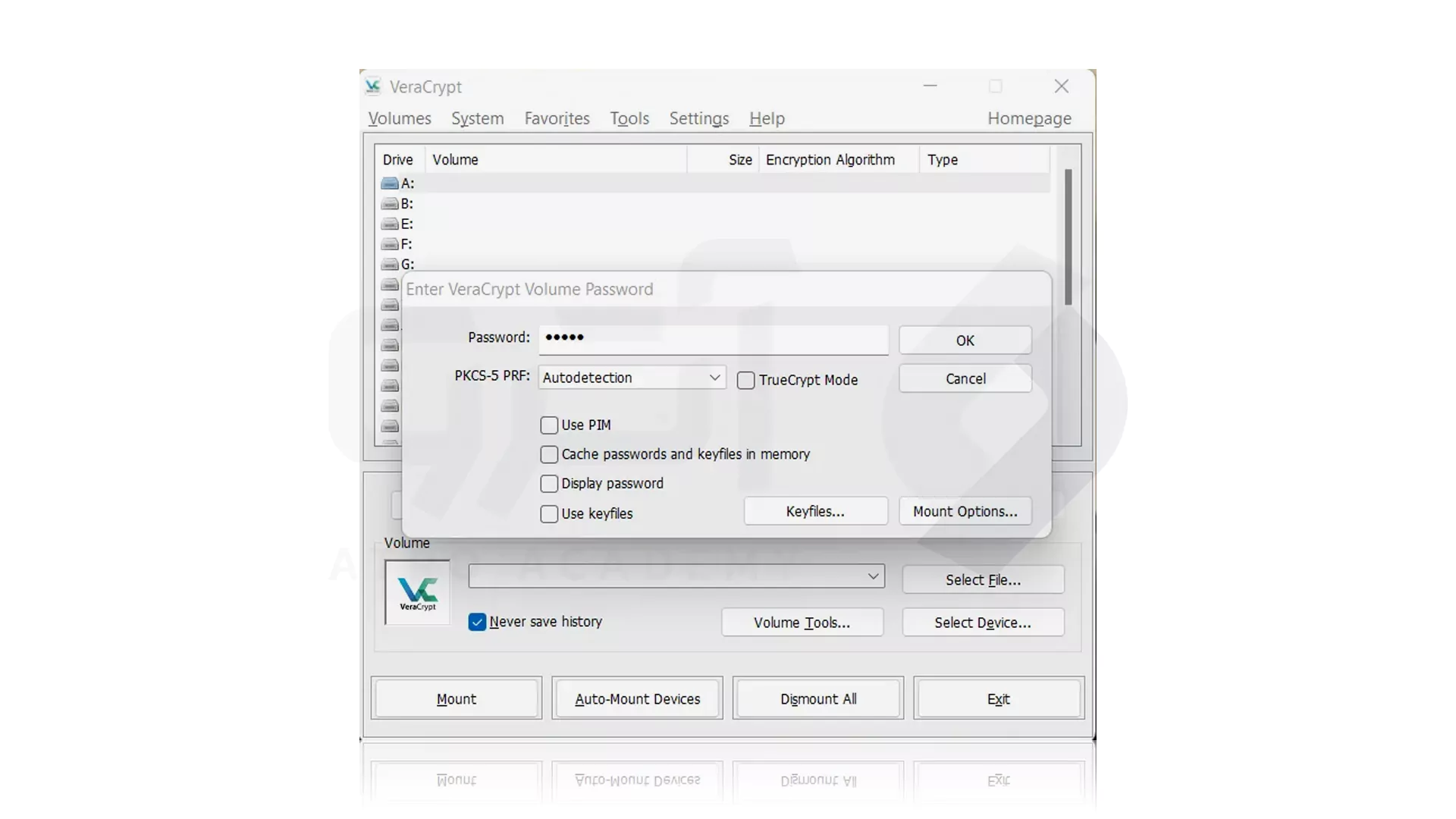Close the VeraCrypt window
The height and width of the screenshot is (819, 1456).
tap(1062, 86)
